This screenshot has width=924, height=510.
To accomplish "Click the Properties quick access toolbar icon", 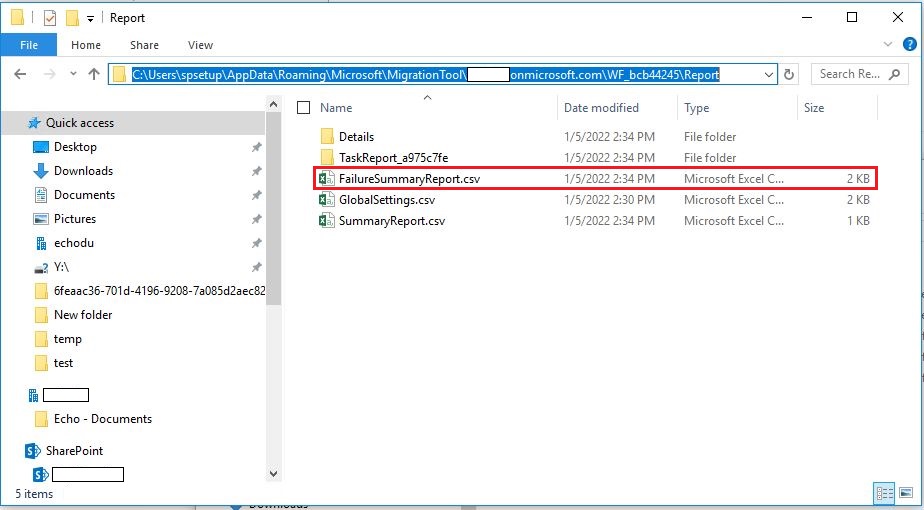I will 50,18.
